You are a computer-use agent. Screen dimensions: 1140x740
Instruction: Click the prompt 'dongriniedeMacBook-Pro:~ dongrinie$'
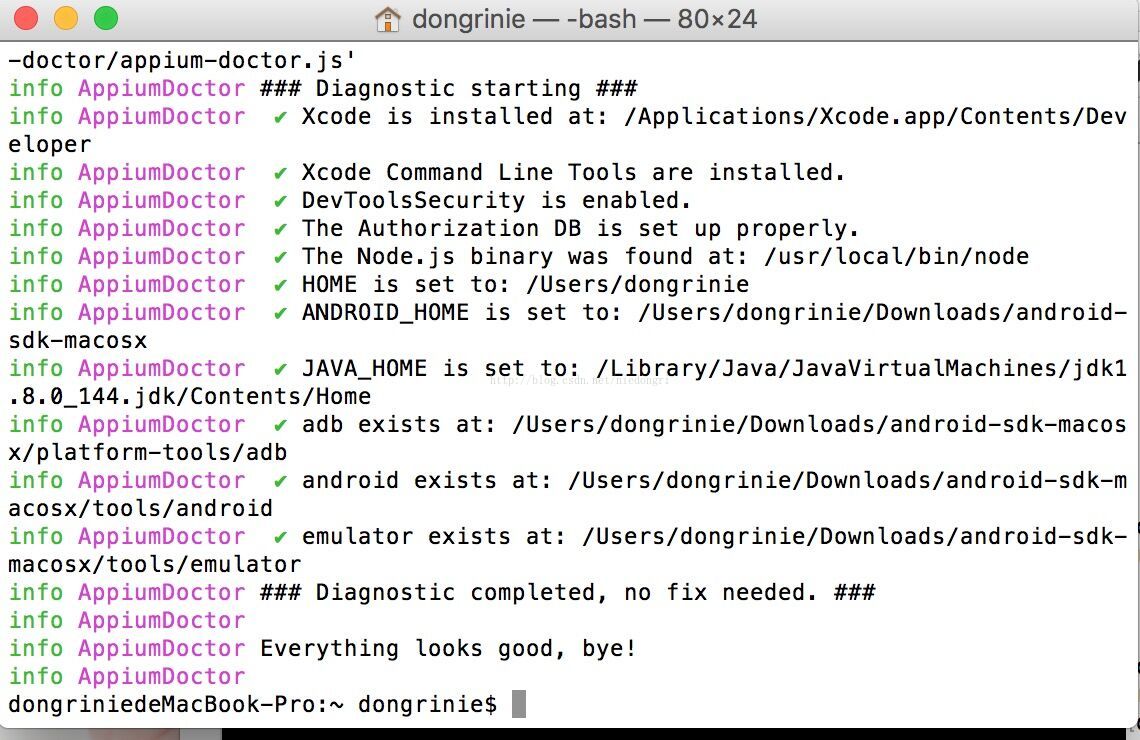[x=253, y=704]
